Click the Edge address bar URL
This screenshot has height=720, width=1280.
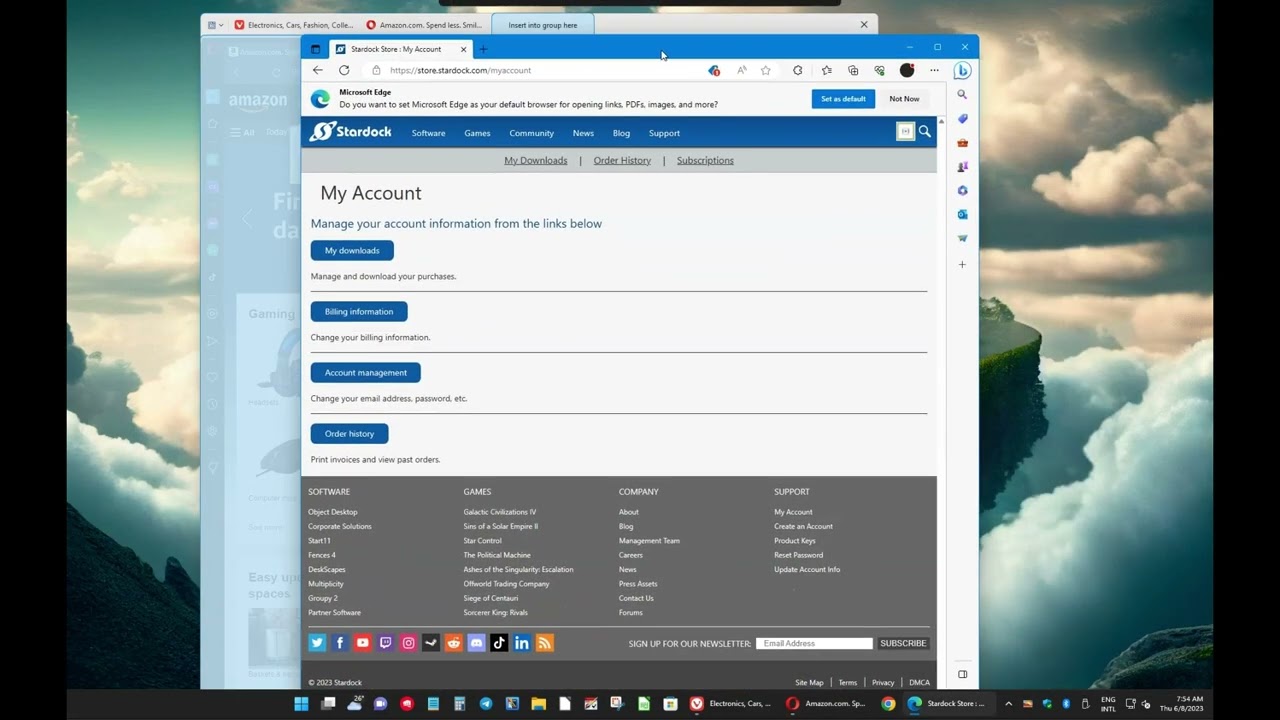460,70
